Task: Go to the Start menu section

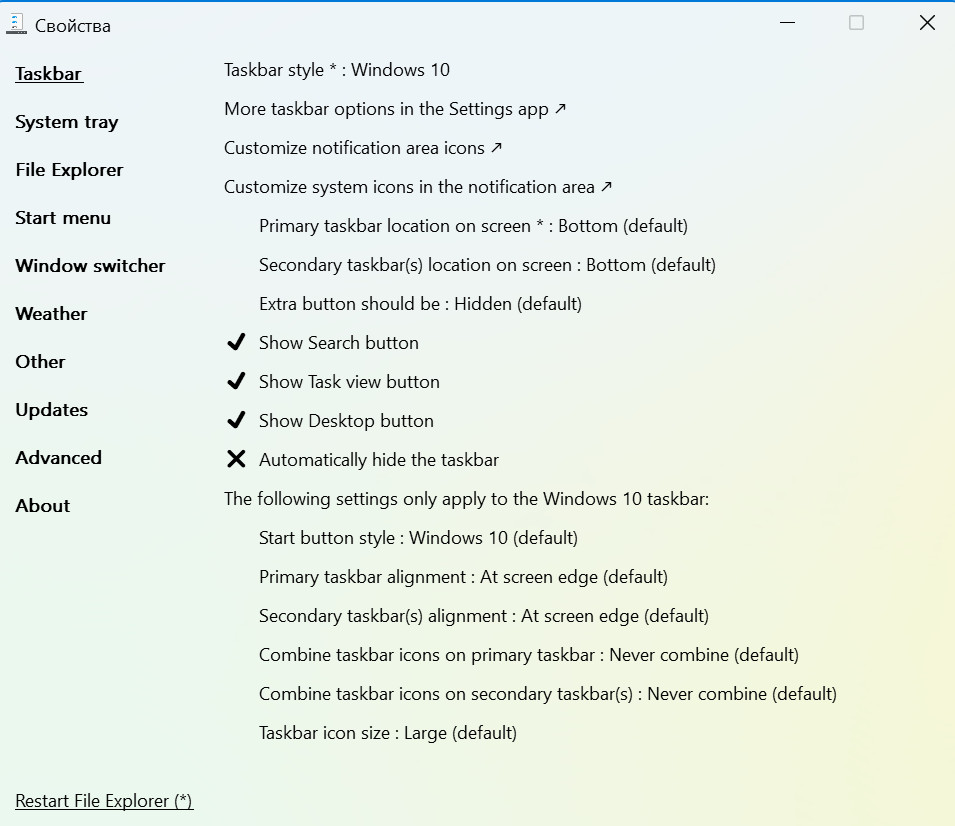Action: (x=63, y=218)
